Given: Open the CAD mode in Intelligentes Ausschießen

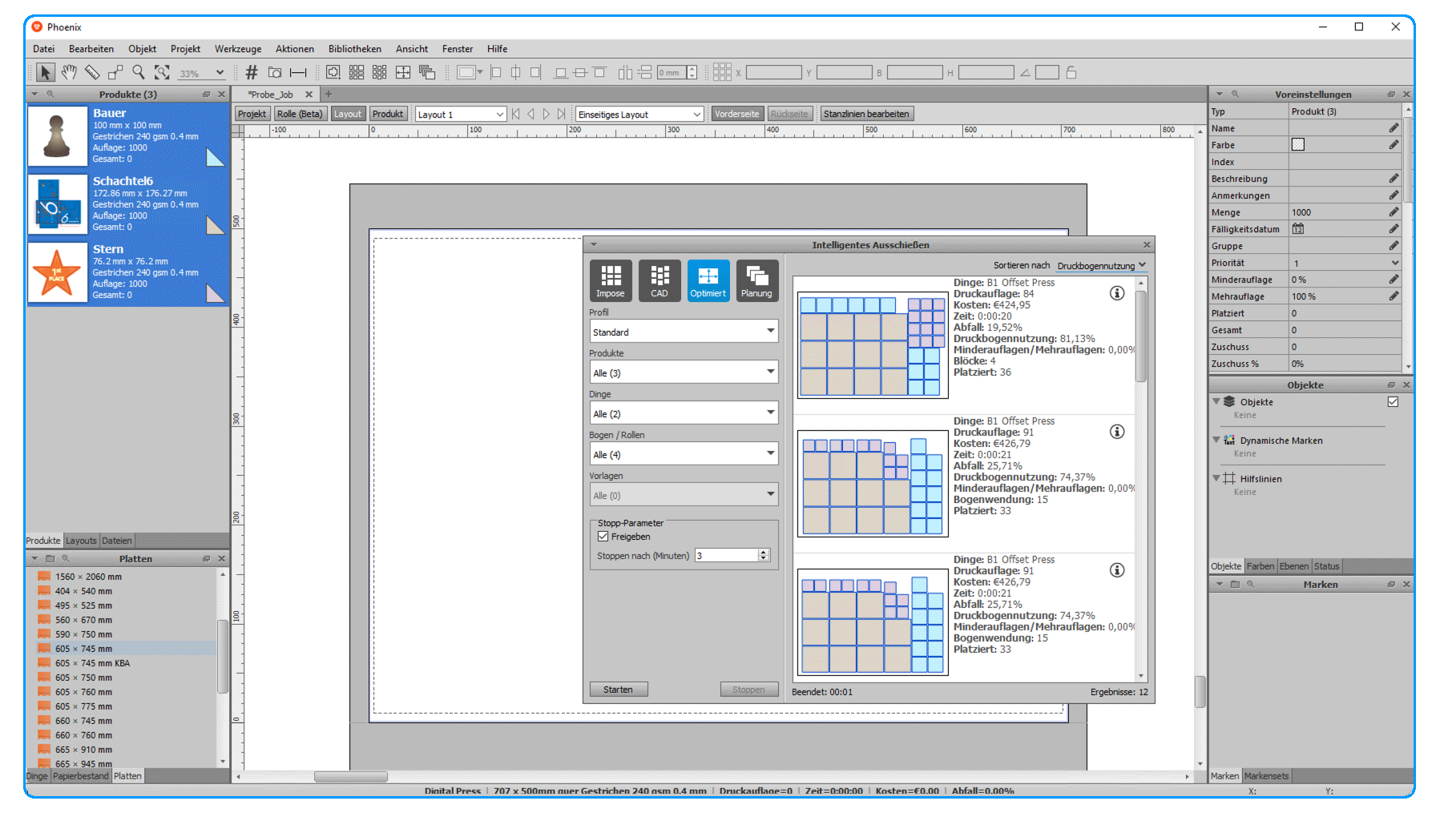Looking at the screenshot, I should coord(659,280).
